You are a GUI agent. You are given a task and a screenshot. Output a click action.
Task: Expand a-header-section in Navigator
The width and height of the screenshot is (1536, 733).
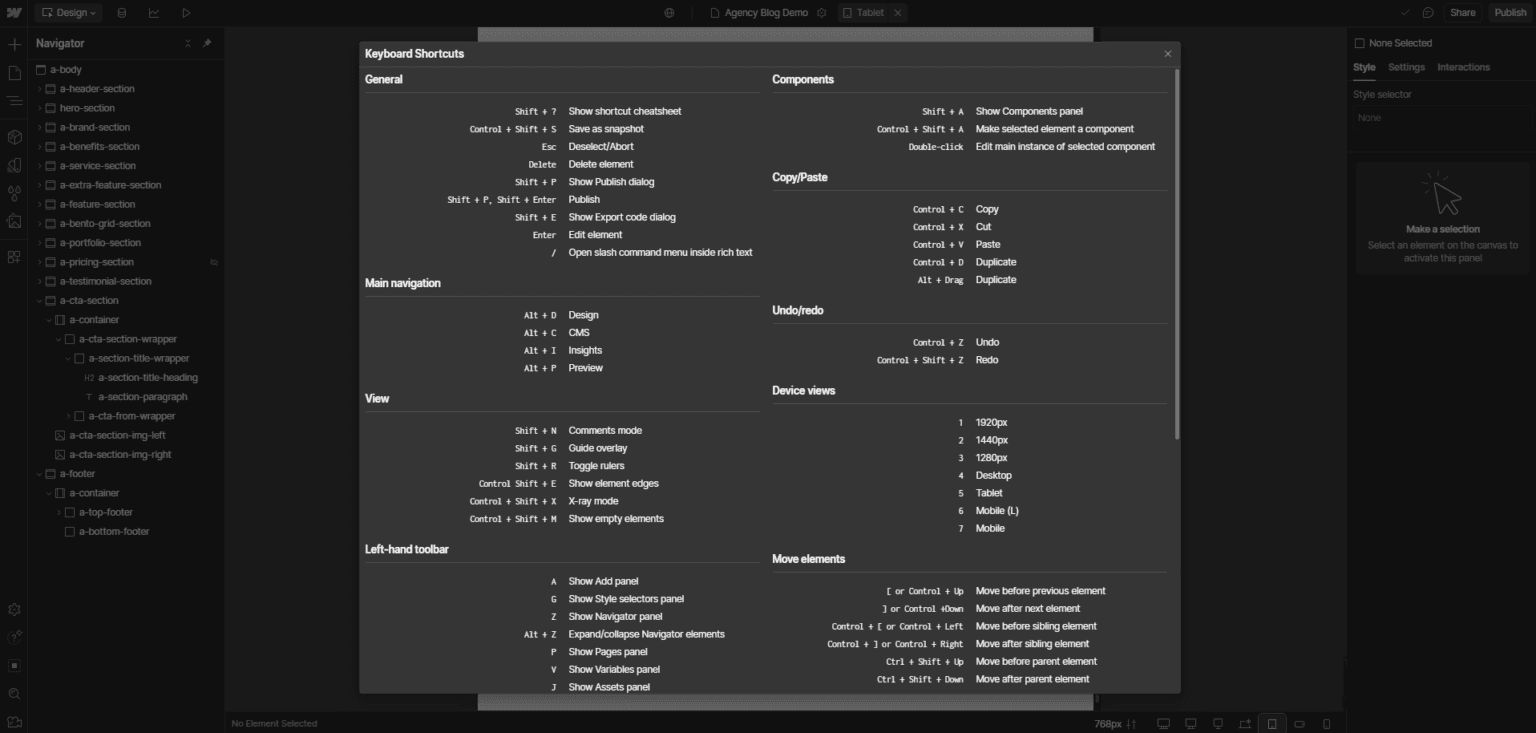coord(40,89)
